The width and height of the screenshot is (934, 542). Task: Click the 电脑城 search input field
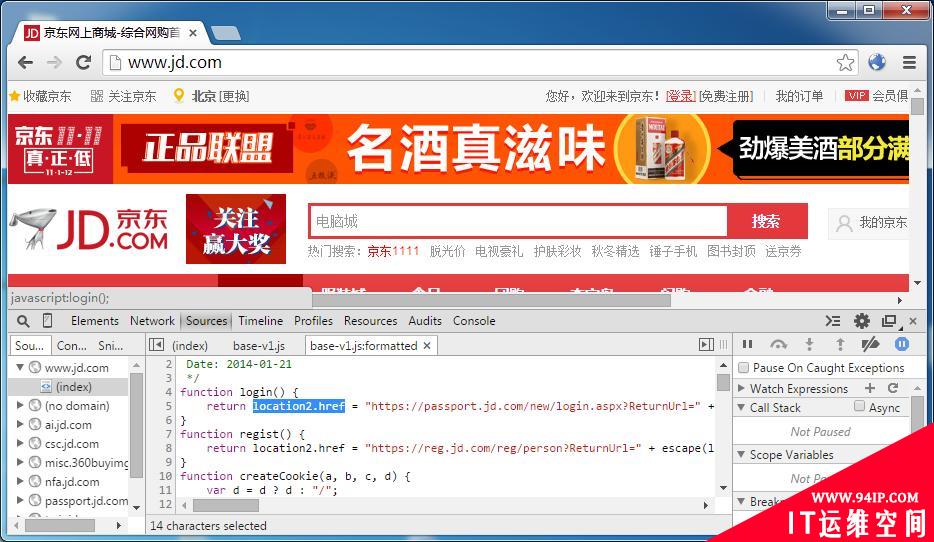pyautogui.click(x=518, y=222)
